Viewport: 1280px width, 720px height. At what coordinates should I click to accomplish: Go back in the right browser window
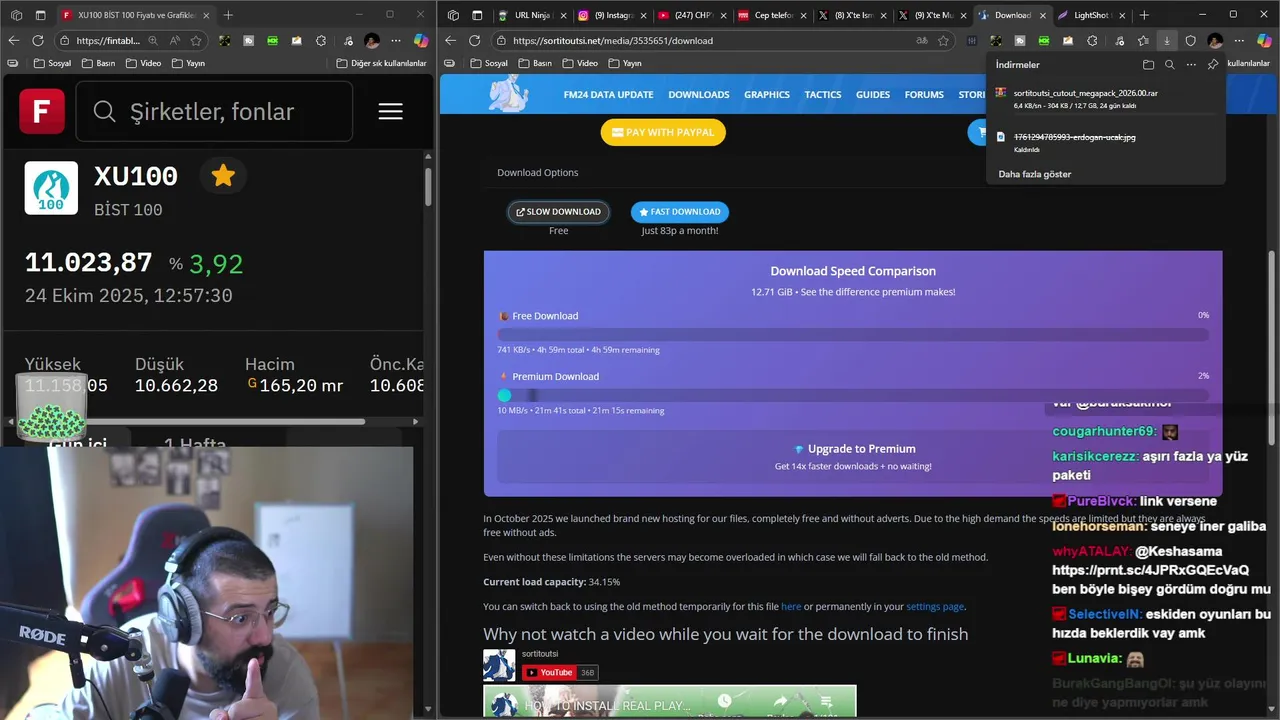(x=450, y=41)
